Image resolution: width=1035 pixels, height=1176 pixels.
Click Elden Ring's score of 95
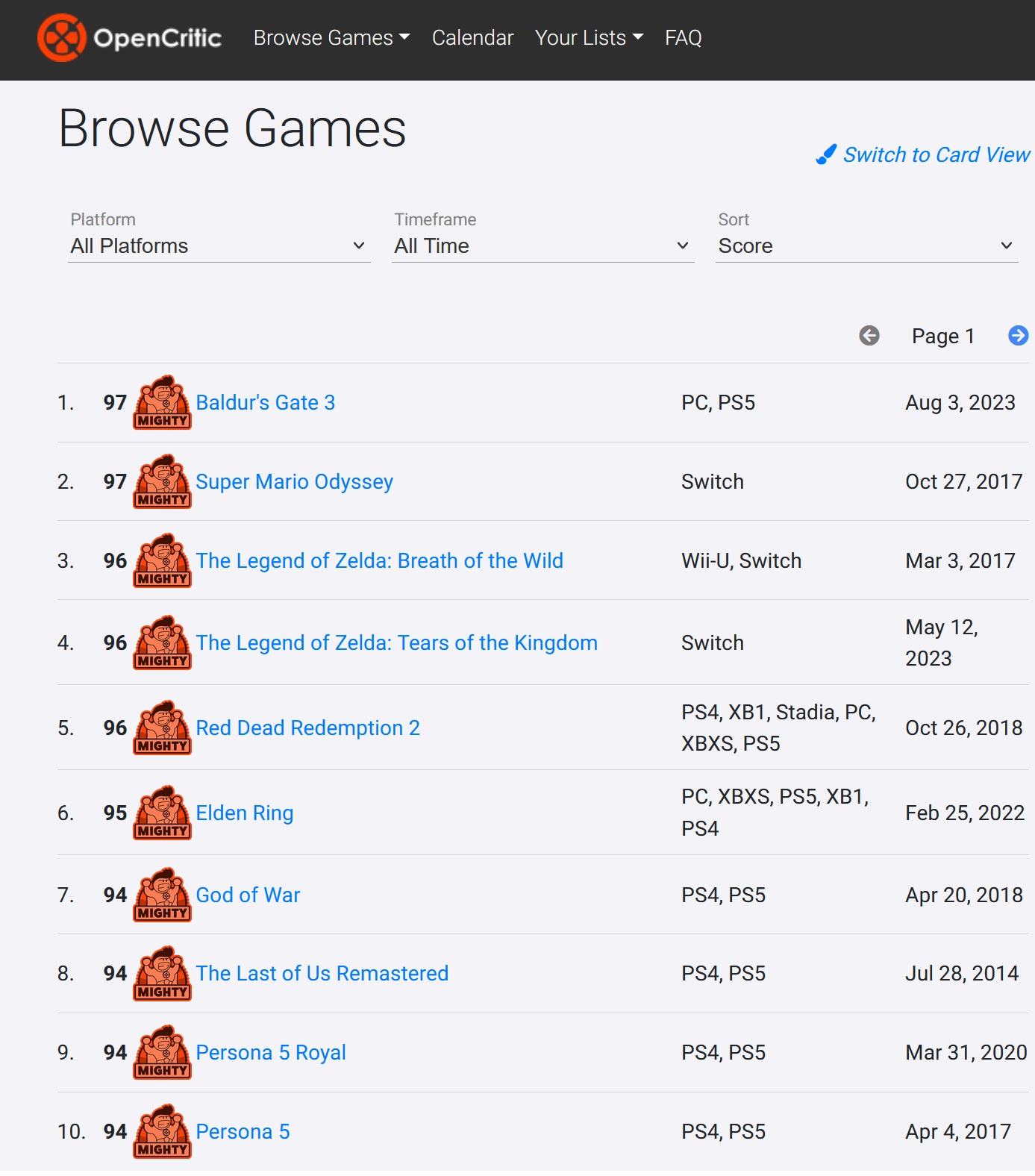115,813
